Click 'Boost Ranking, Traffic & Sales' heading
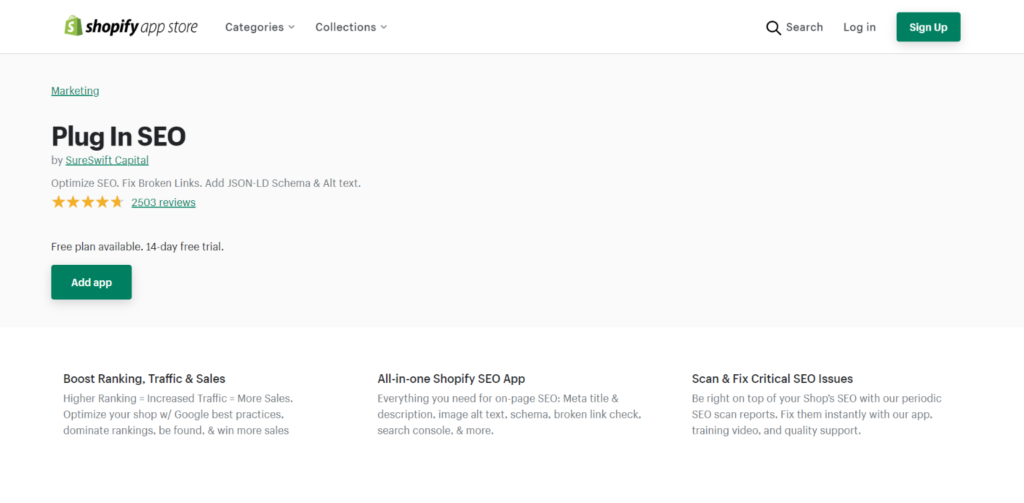This screenshot has height=503, width=1024. [144, 379]
